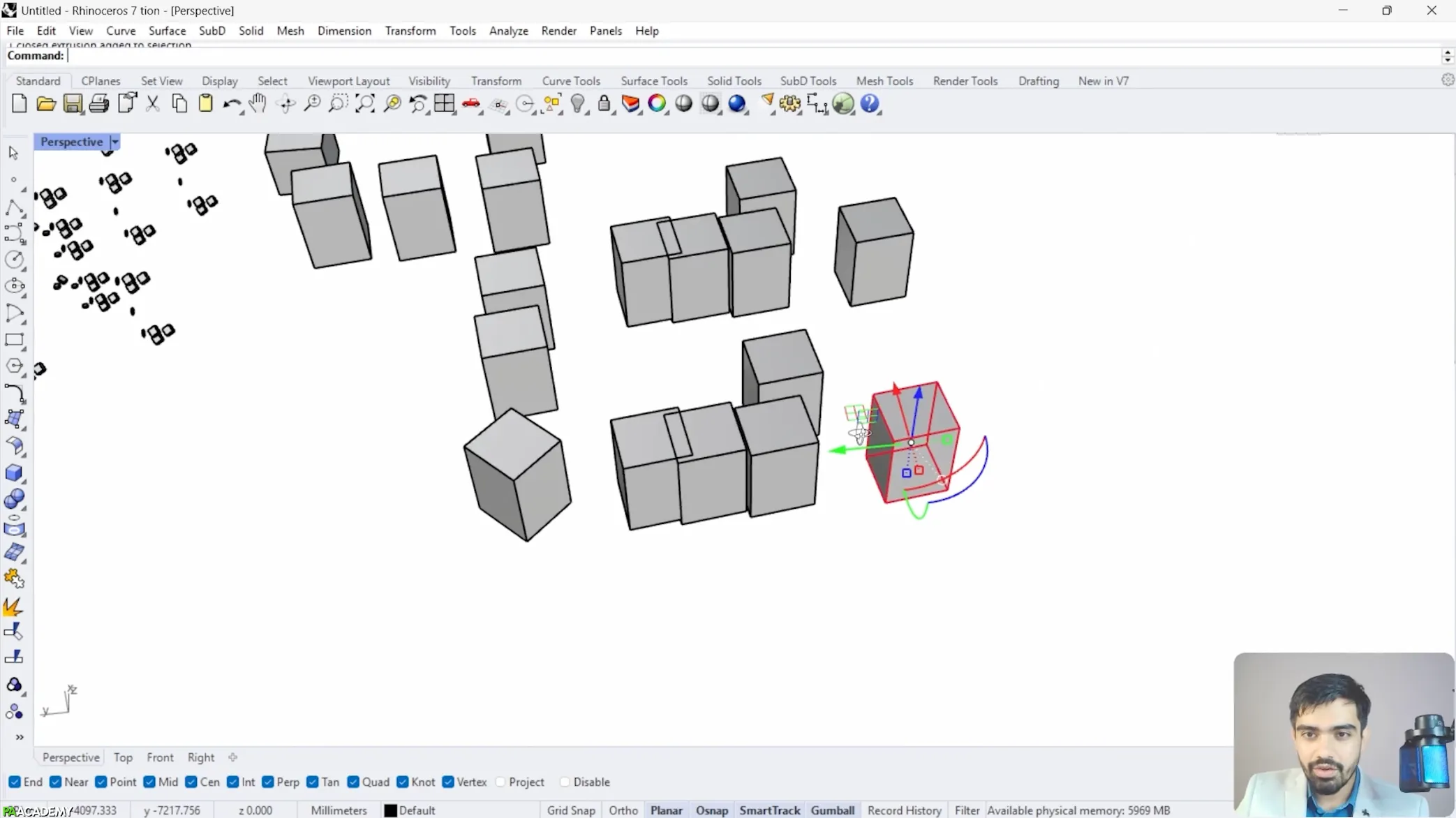This screenshot has width=1456, height=818.
Task: Toggle Gumball in the status bar
Action: [832, 810]
